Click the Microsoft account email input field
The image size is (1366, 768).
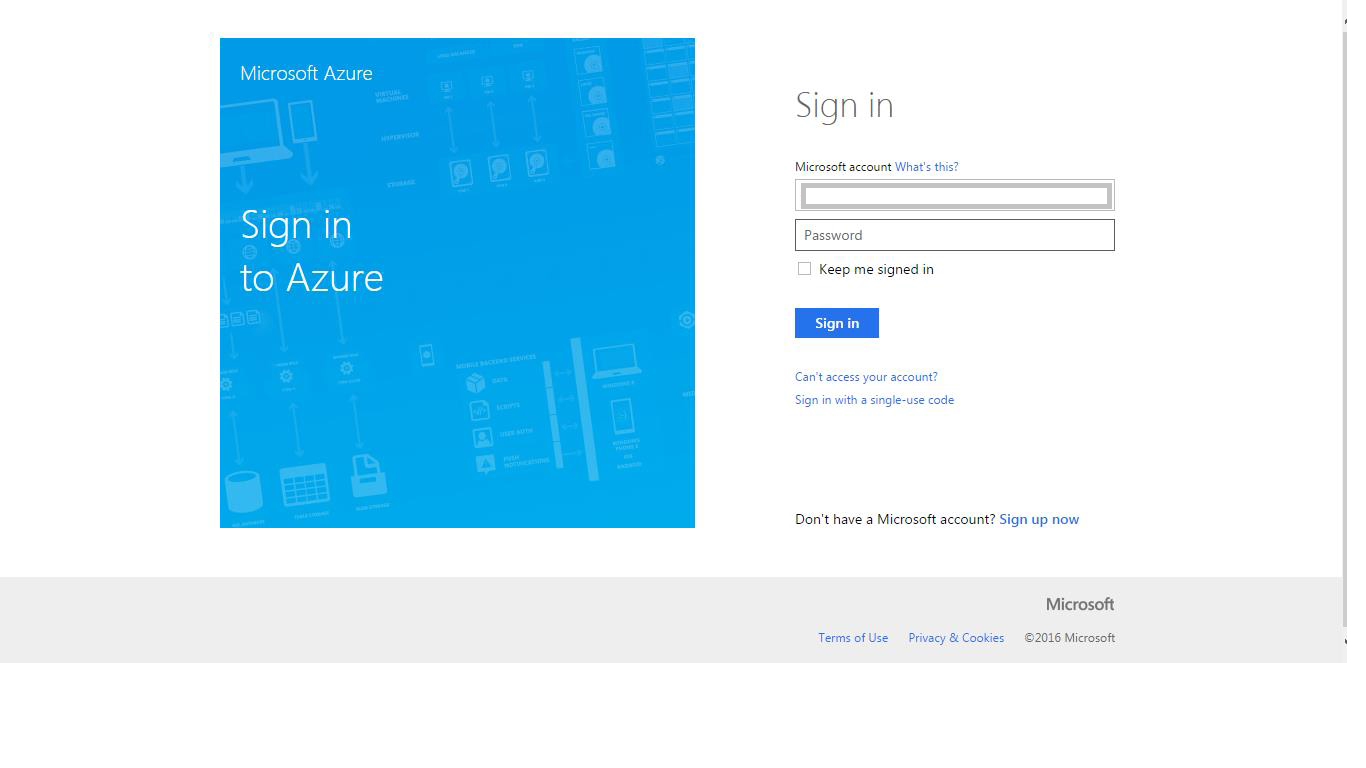coord(954,195)
